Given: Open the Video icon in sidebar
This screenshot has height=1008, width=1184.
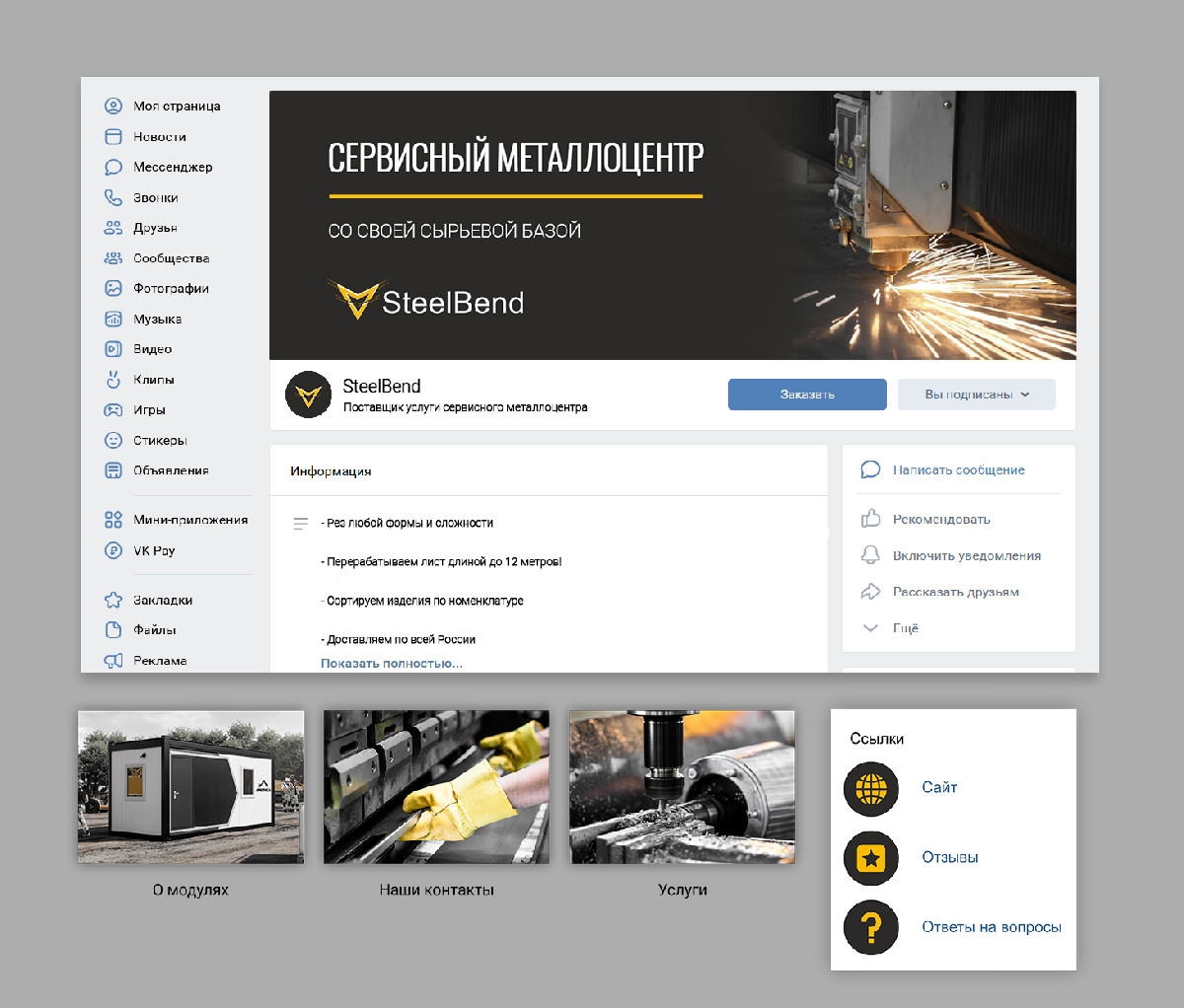Looking at the screenshot, I should [x=113, y=349].
